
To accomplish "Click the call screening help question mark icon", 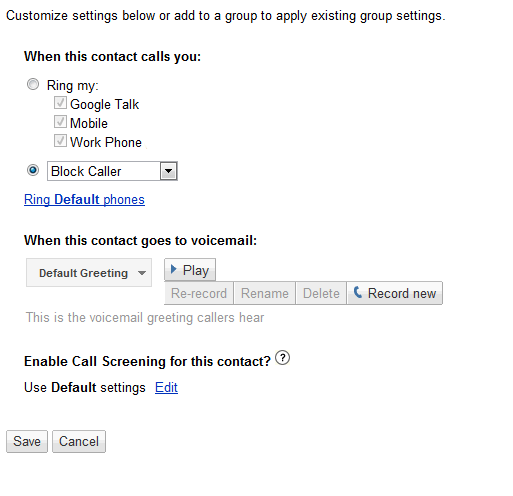I will coord(282,358).
